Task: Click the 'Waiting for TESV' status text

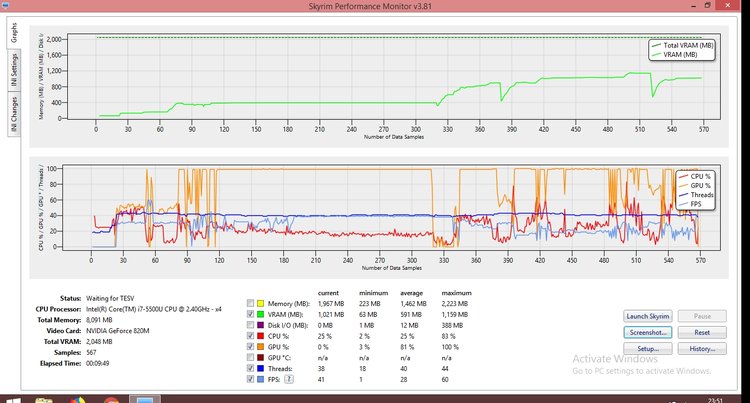Action: 110,298
